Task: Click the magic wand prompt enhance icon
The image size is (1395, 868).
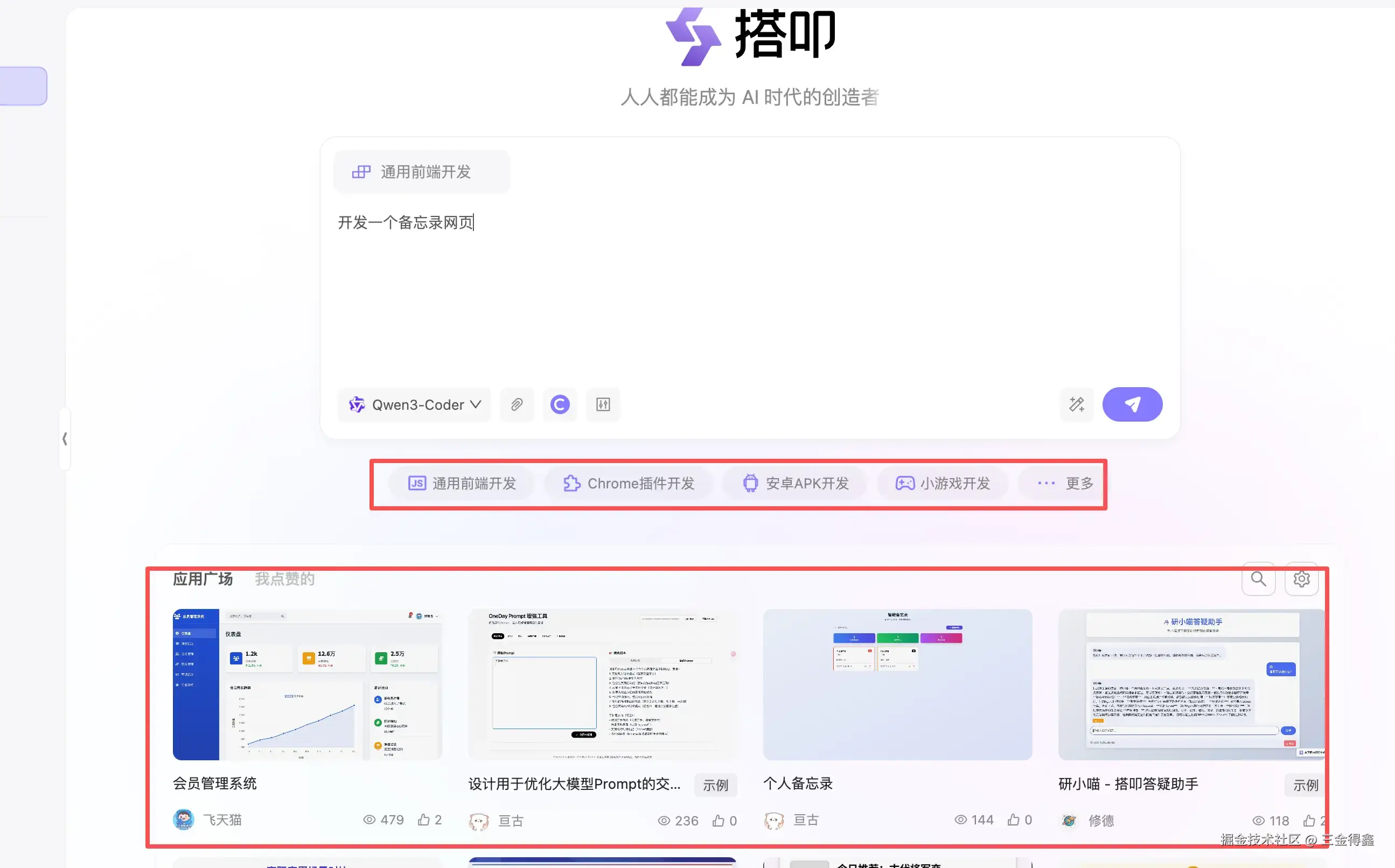Action: 1076,405
